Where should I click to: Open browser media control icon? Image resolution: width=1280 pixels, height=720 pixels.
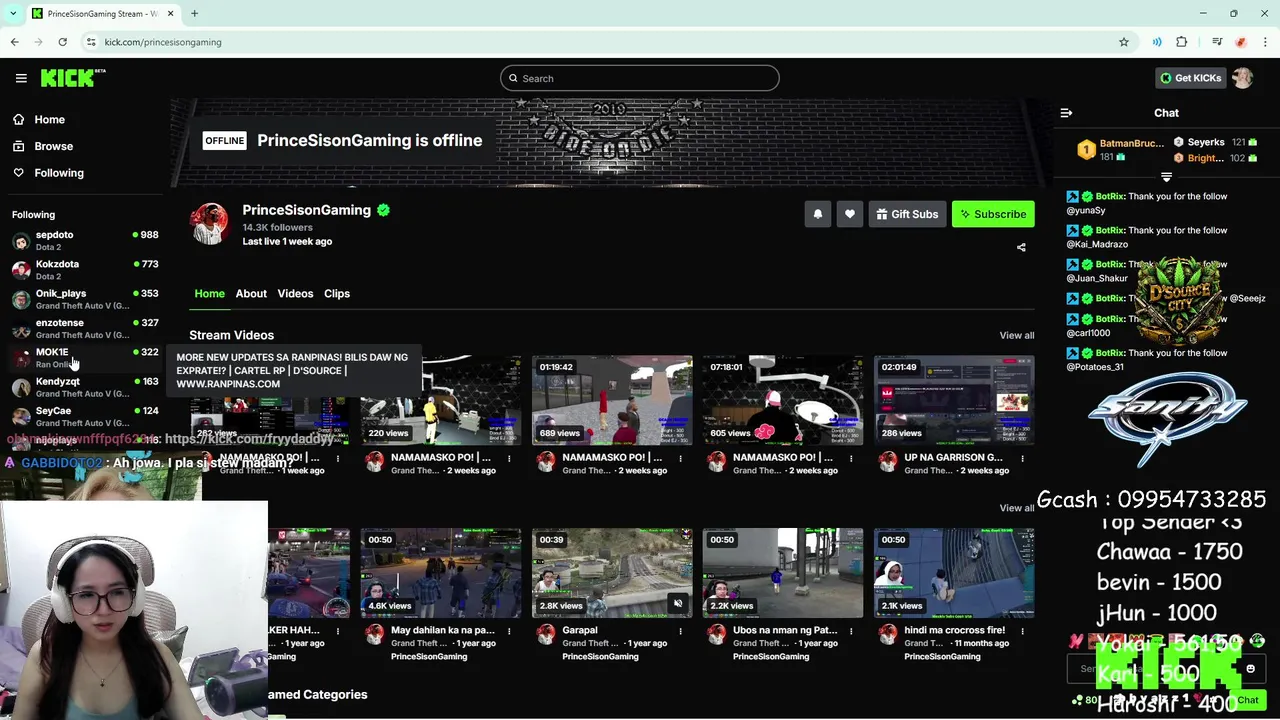1217,42
